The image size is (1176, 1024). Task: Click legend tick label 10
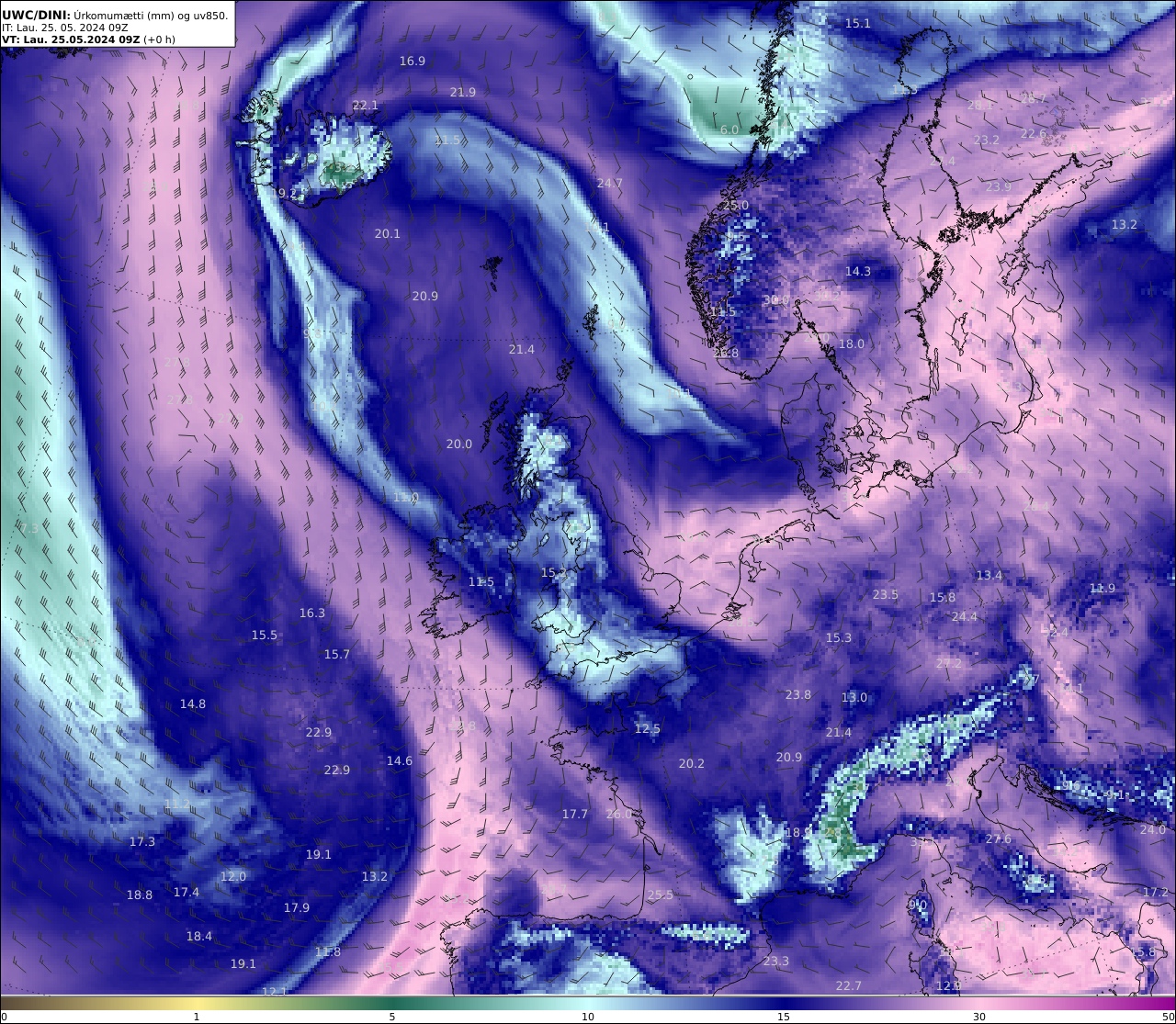[588, 1017]
